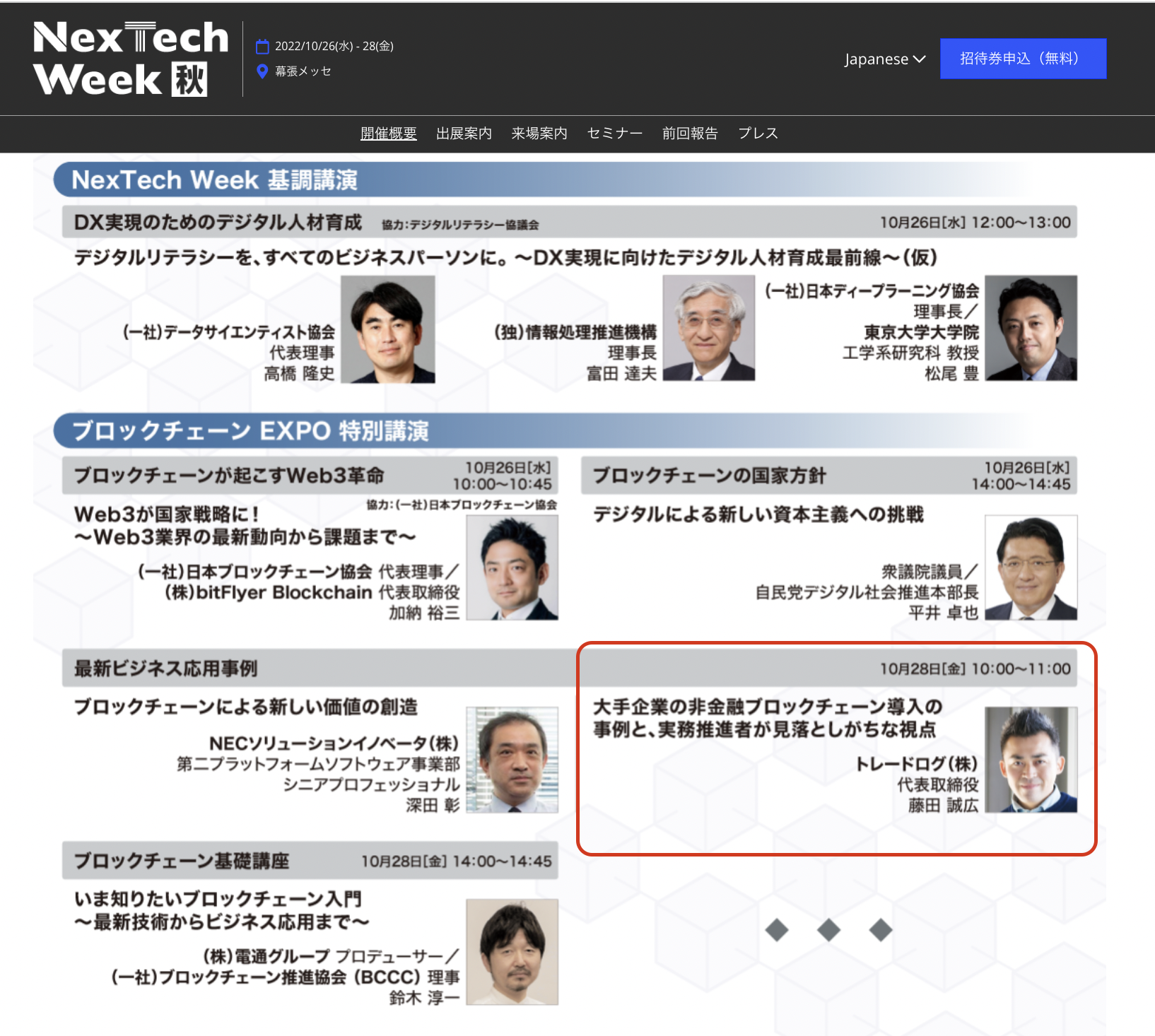Open the 出展案内 menu item
Image resolution: width=1155 pixels, height=1036 pixels.
(464, 134)
